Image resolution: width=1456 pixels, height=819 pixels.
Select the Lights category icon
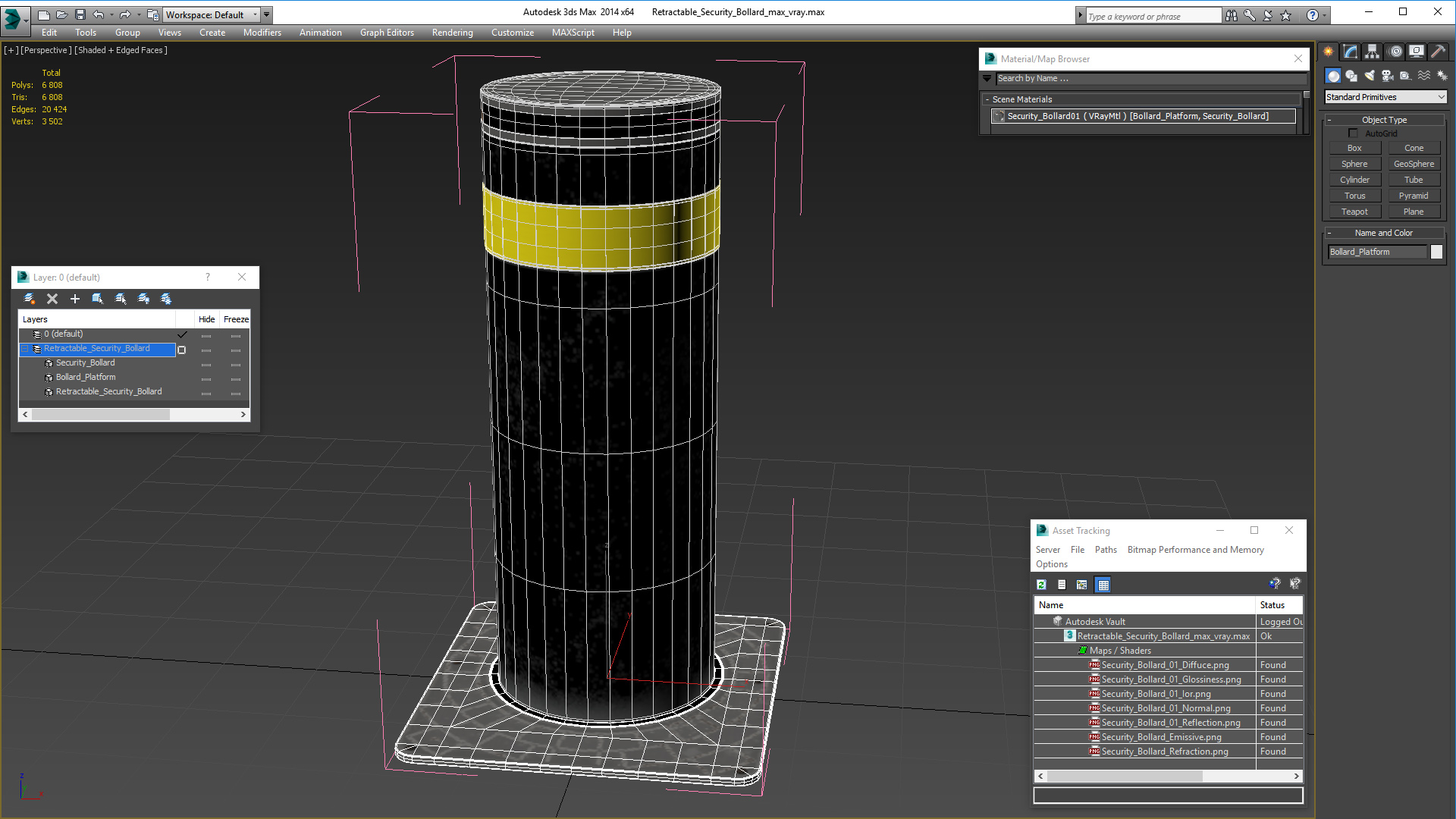point(1370,76)
